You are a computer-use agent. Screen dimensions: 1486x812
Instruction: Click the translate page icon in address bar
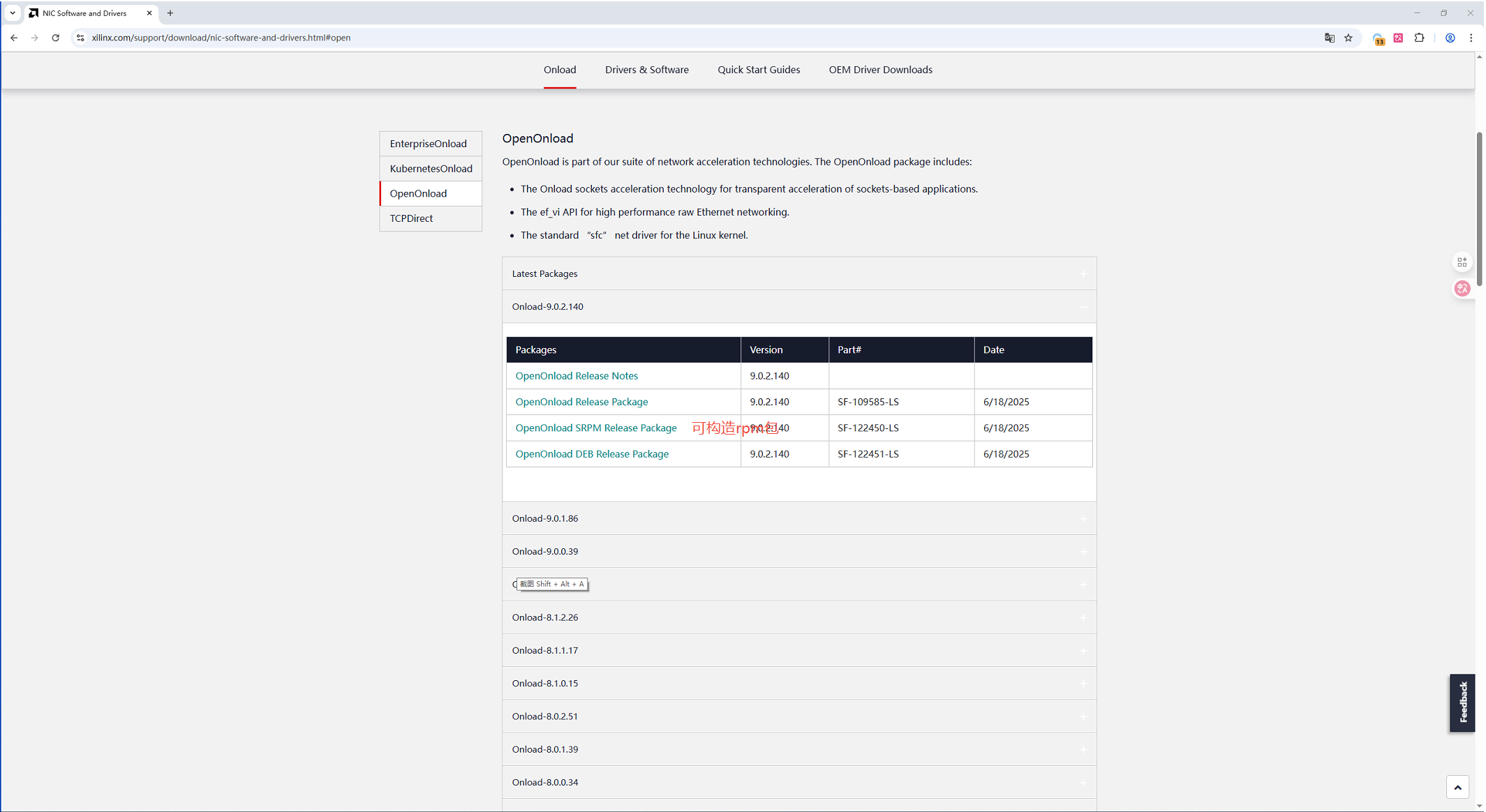click(x=1329, y=38)
